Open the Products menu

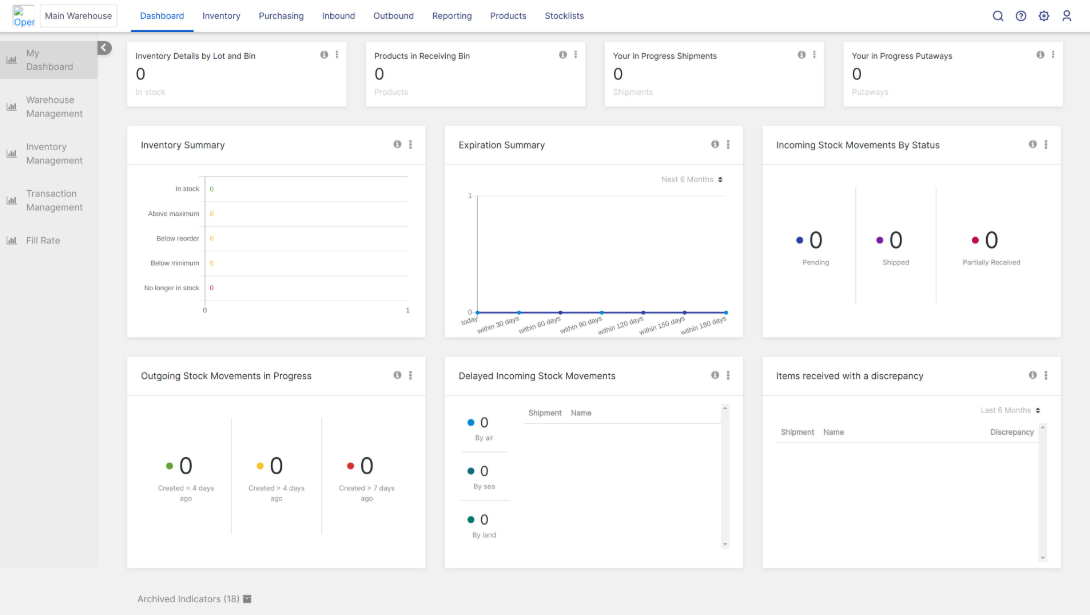(x=508, y=16)
